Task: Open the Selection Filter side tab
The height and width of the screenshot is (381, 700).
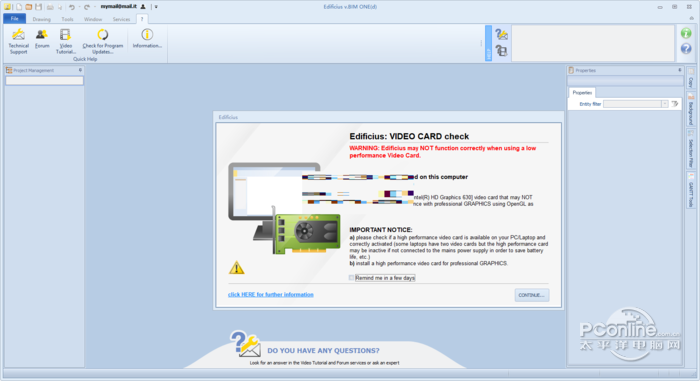Action: coord(691,150)
